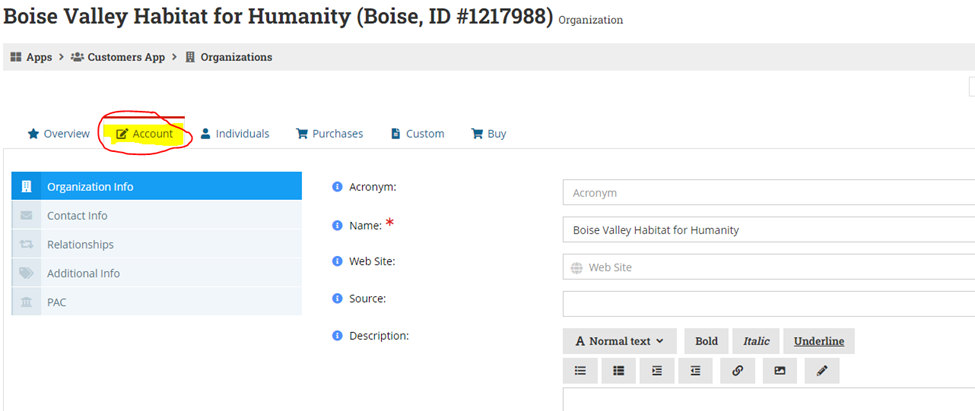The image size is (975, 411).
Task: Click into the Source input field
Action: 769,304
